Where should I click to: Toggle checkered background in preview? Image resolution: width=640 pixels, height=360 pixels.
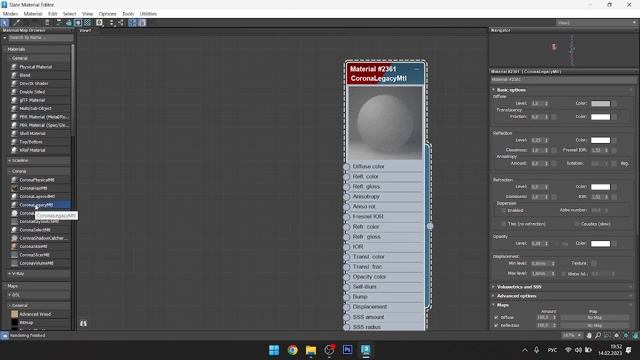tap(87, 23)
